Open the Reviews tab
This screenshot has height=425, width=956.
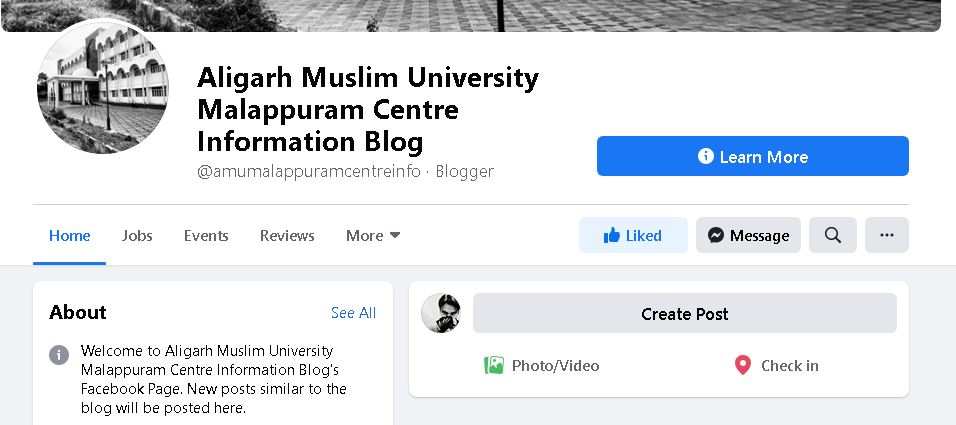[287, 235]
